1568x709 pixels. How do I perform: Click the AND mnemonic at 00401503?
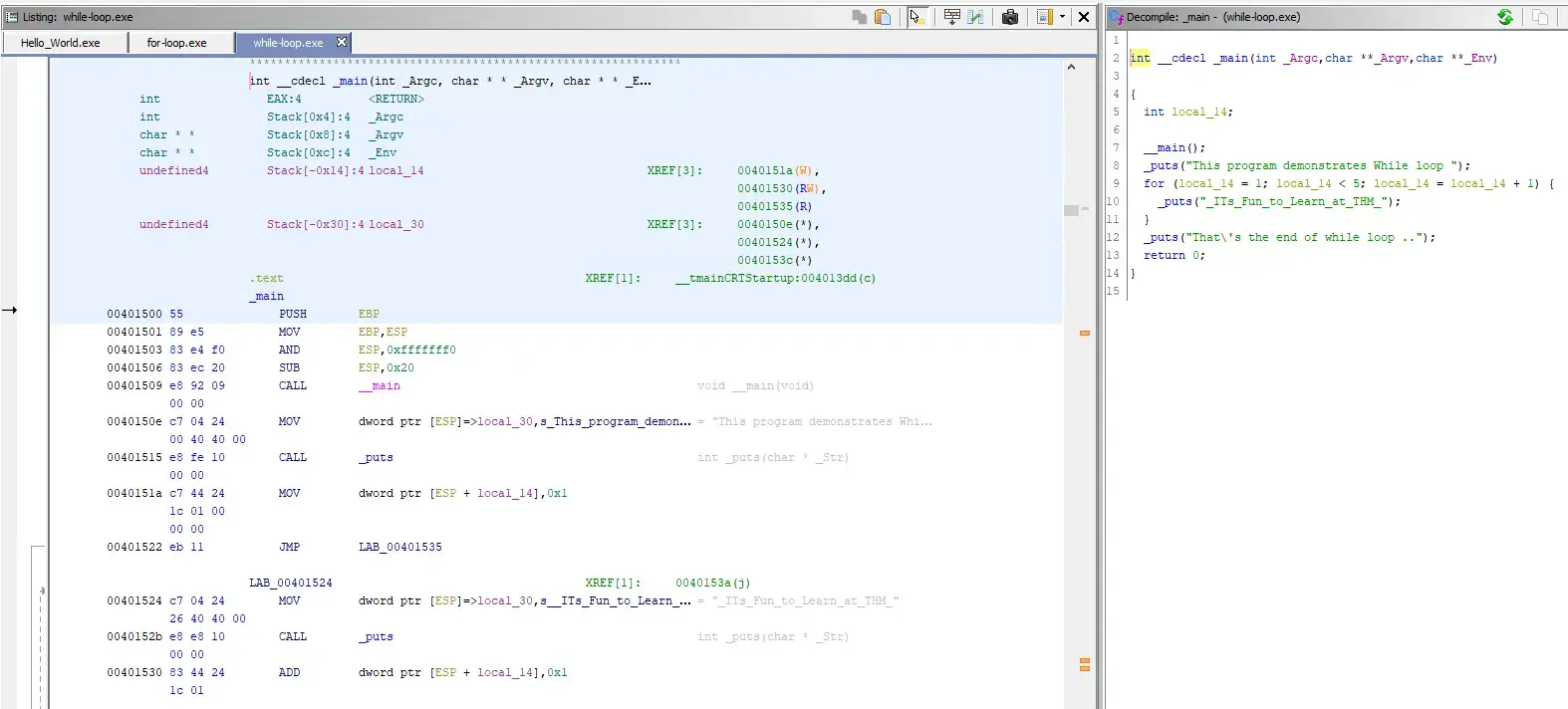pyautogui.click(x=289, y=350)
